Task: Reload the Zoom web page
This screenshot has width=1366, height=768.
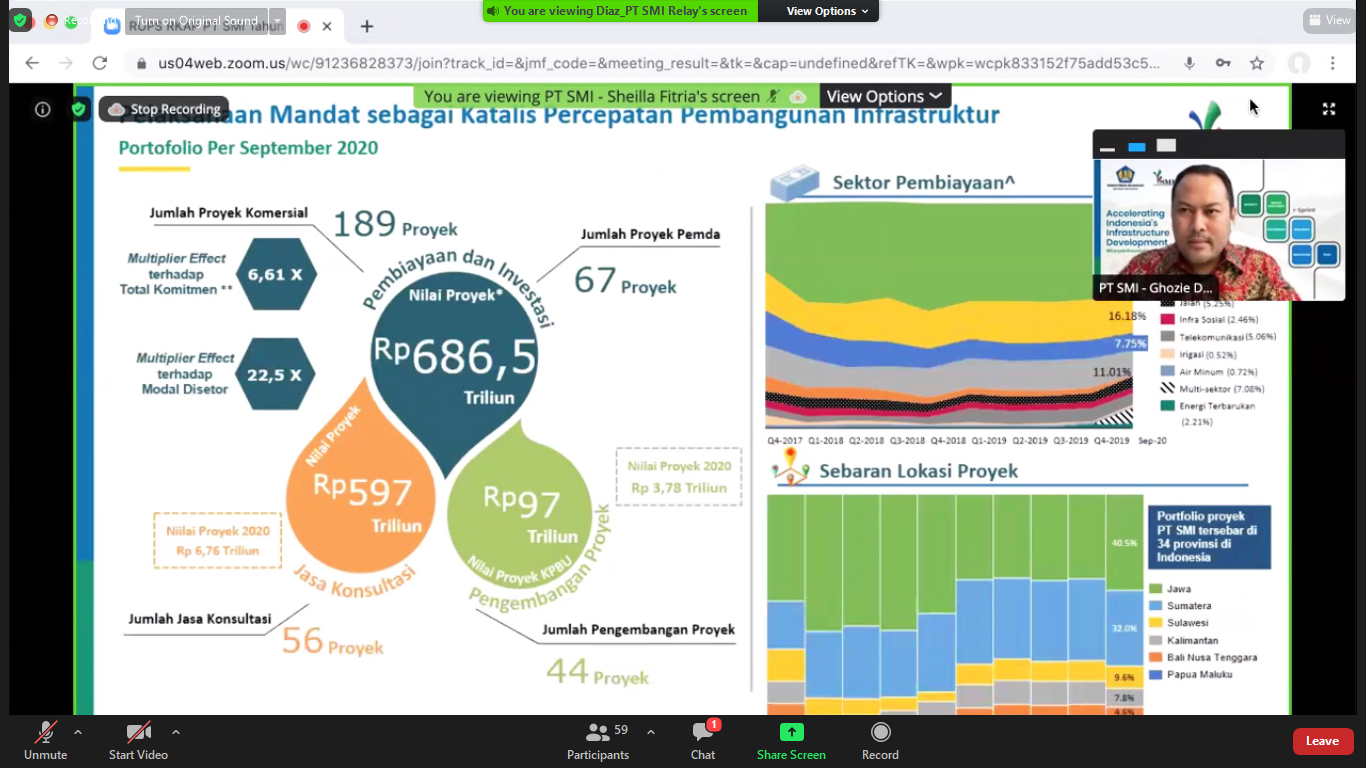Action: pos(99,63)
